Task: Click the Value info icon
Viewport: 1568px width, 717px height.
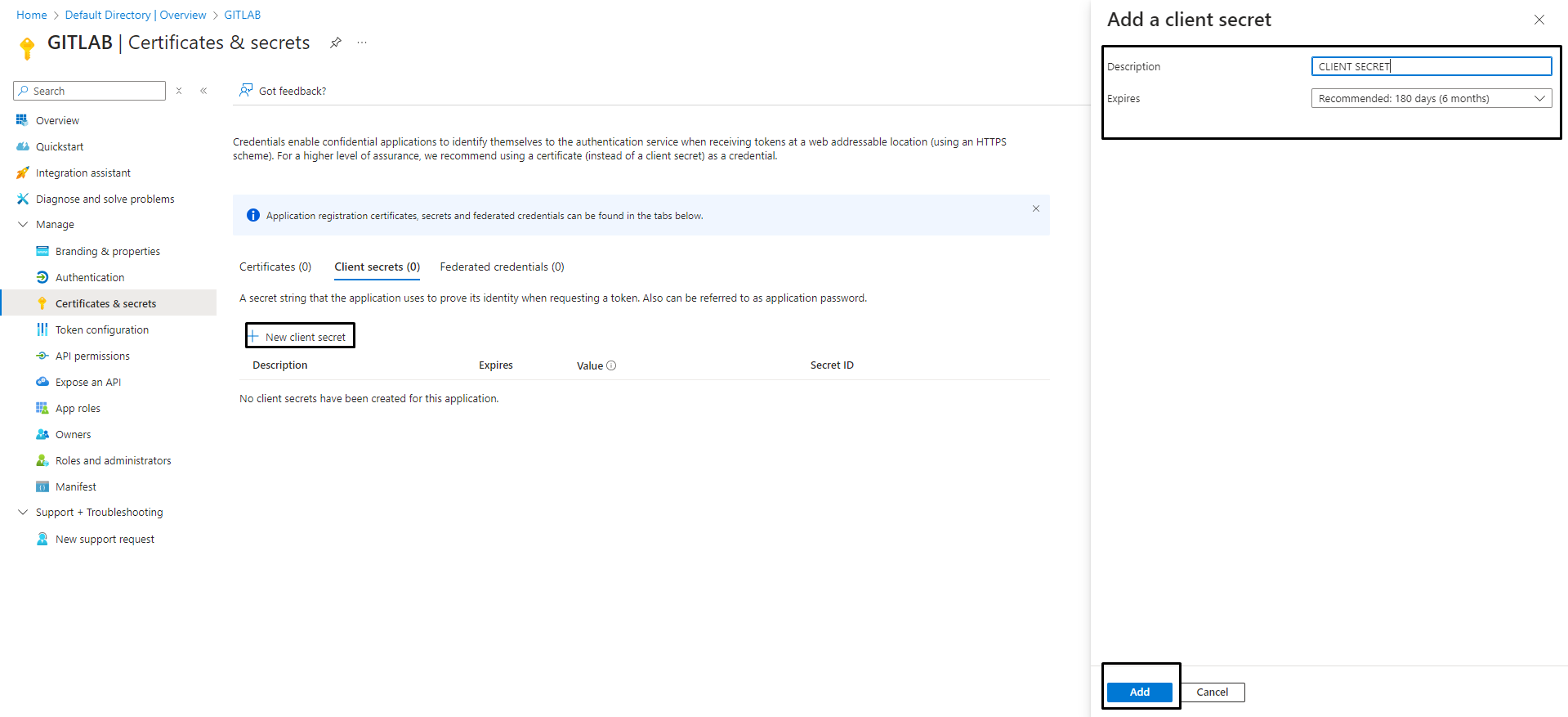Action: 611,365
